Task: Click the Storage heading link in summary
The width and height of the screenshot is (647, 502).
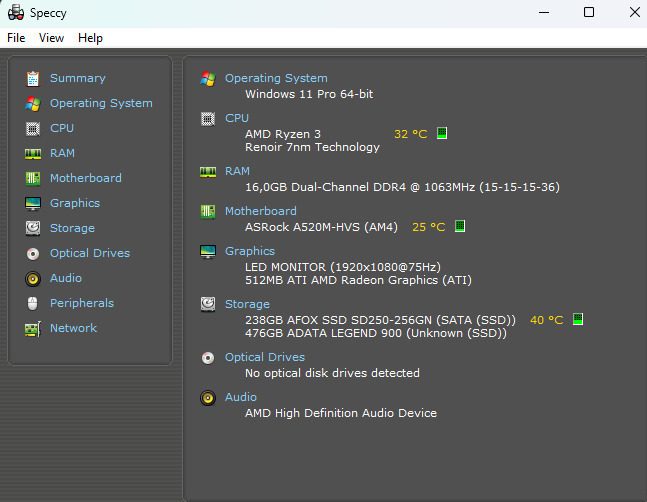Action: (x=247, y=304)
